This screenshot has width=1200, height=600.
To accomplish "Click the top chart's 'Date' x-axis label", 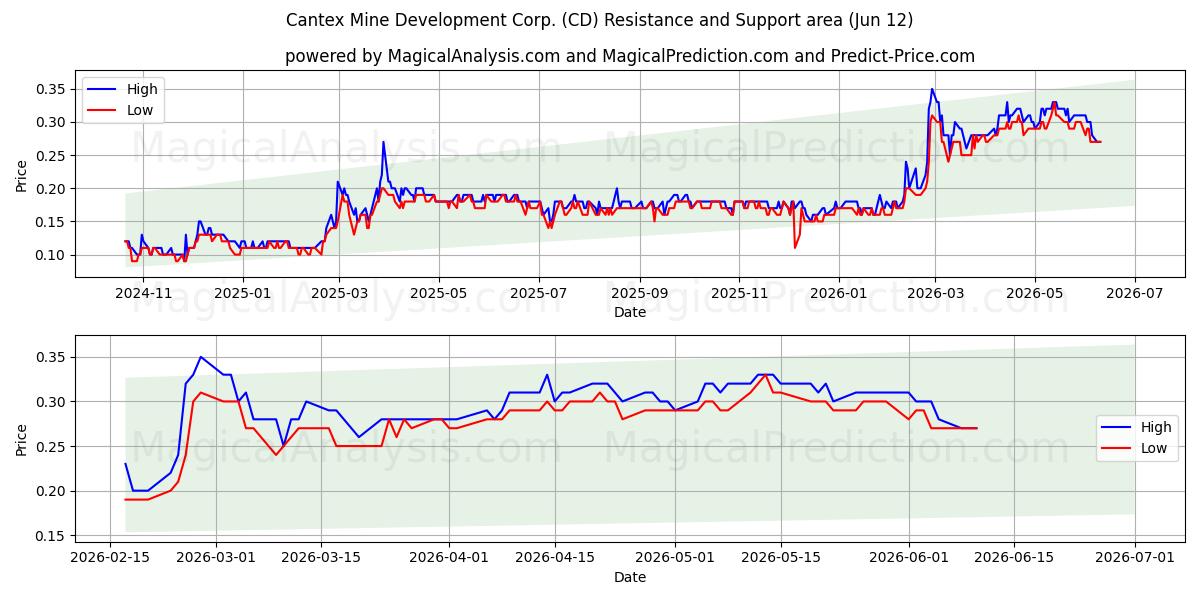I will click(x=630, y=312).
